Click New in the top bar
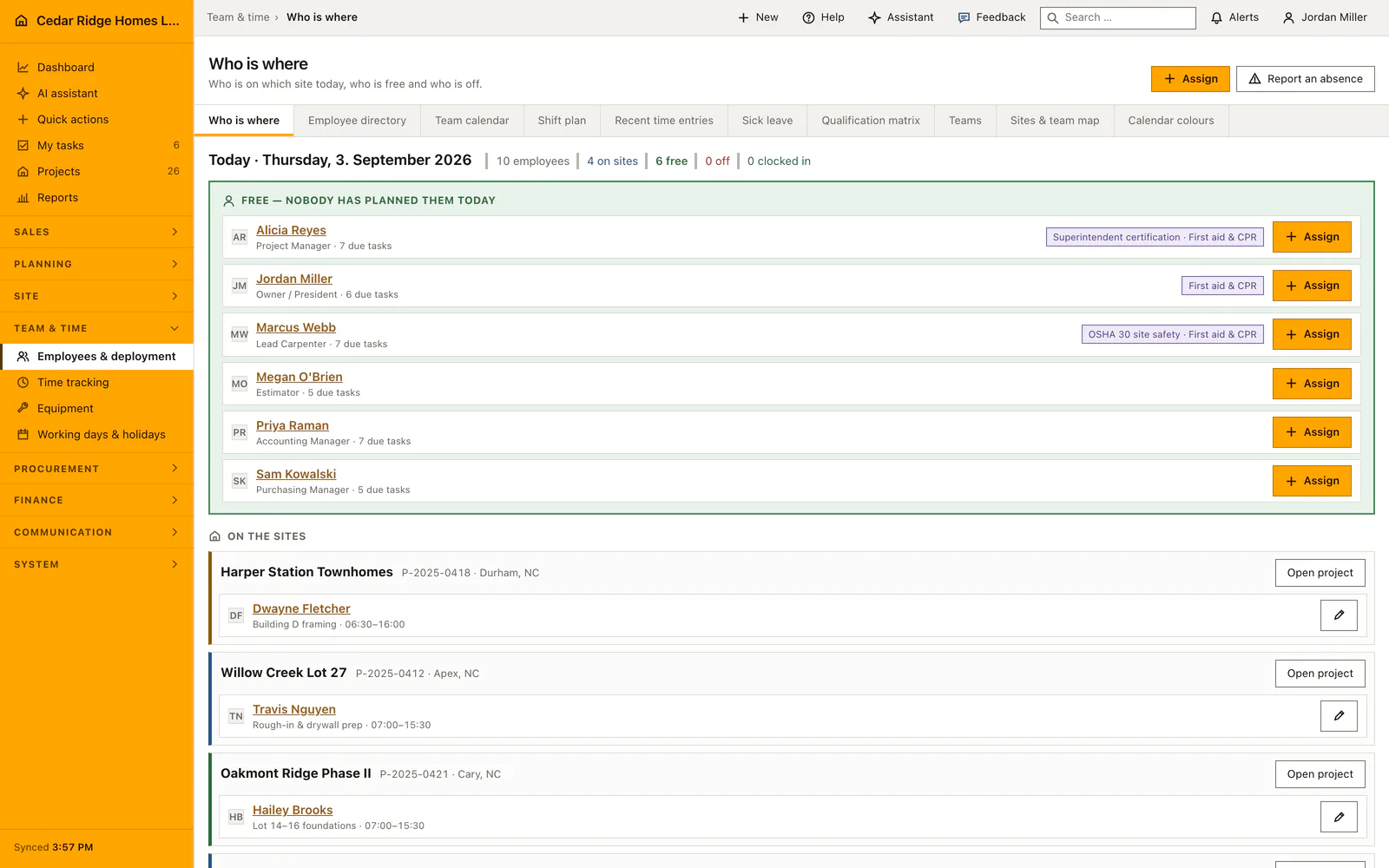Viewport: 1389px width, 868px height. 758,17
